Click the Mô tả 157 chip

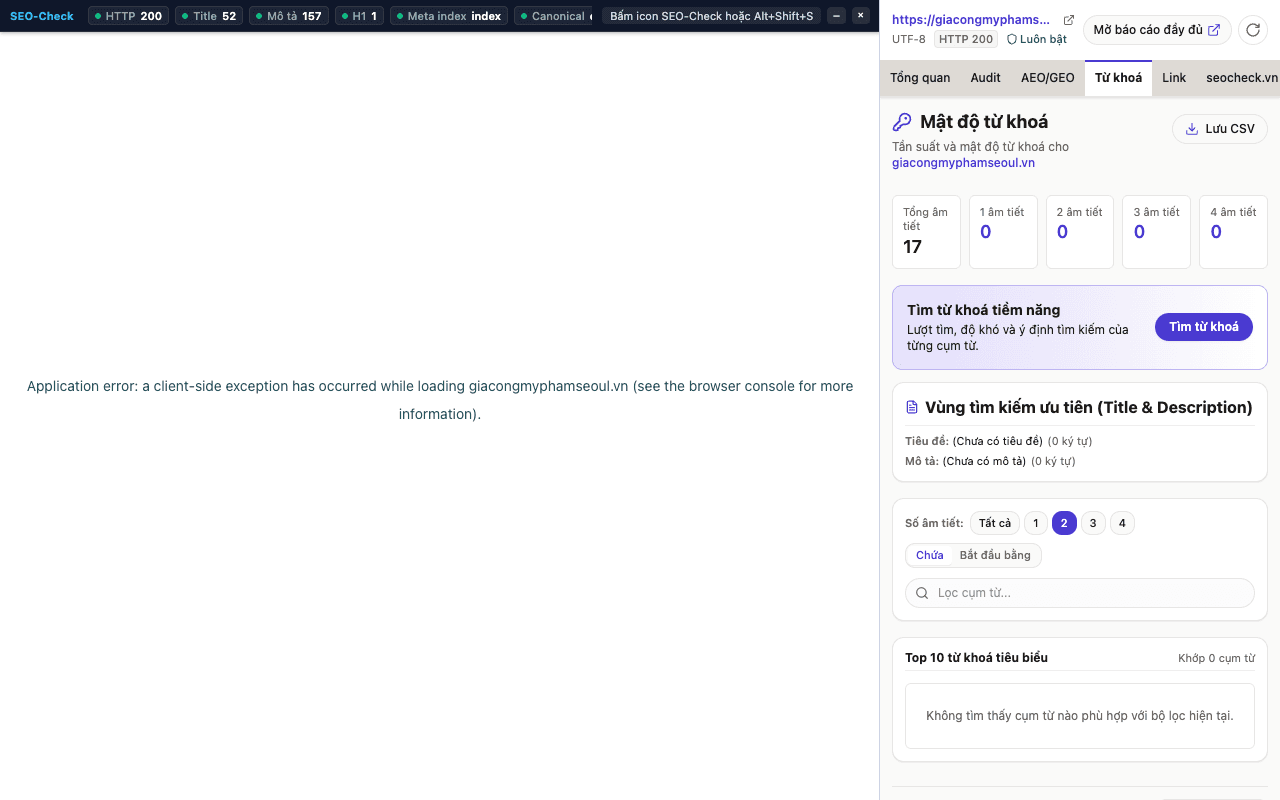coord(289,16)
